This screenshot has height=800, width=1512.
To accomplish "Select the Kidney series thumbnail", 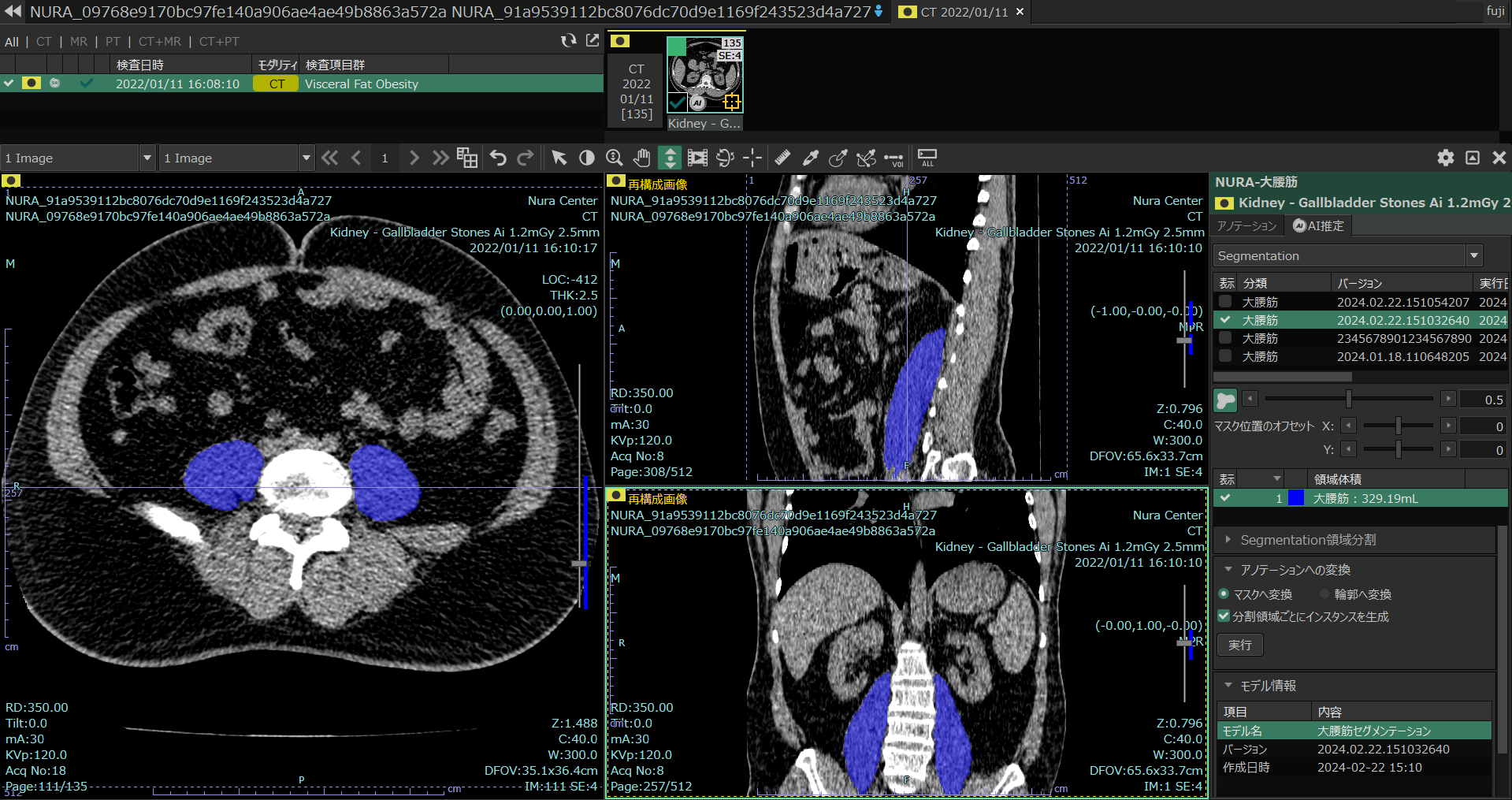I will click(x=704, y=75).
